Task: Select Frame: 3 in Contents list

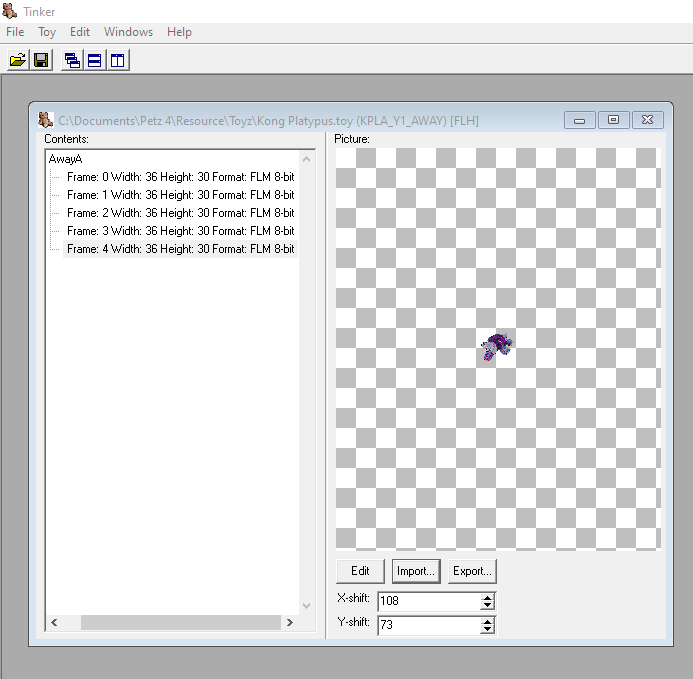Action: coord(180,231)
